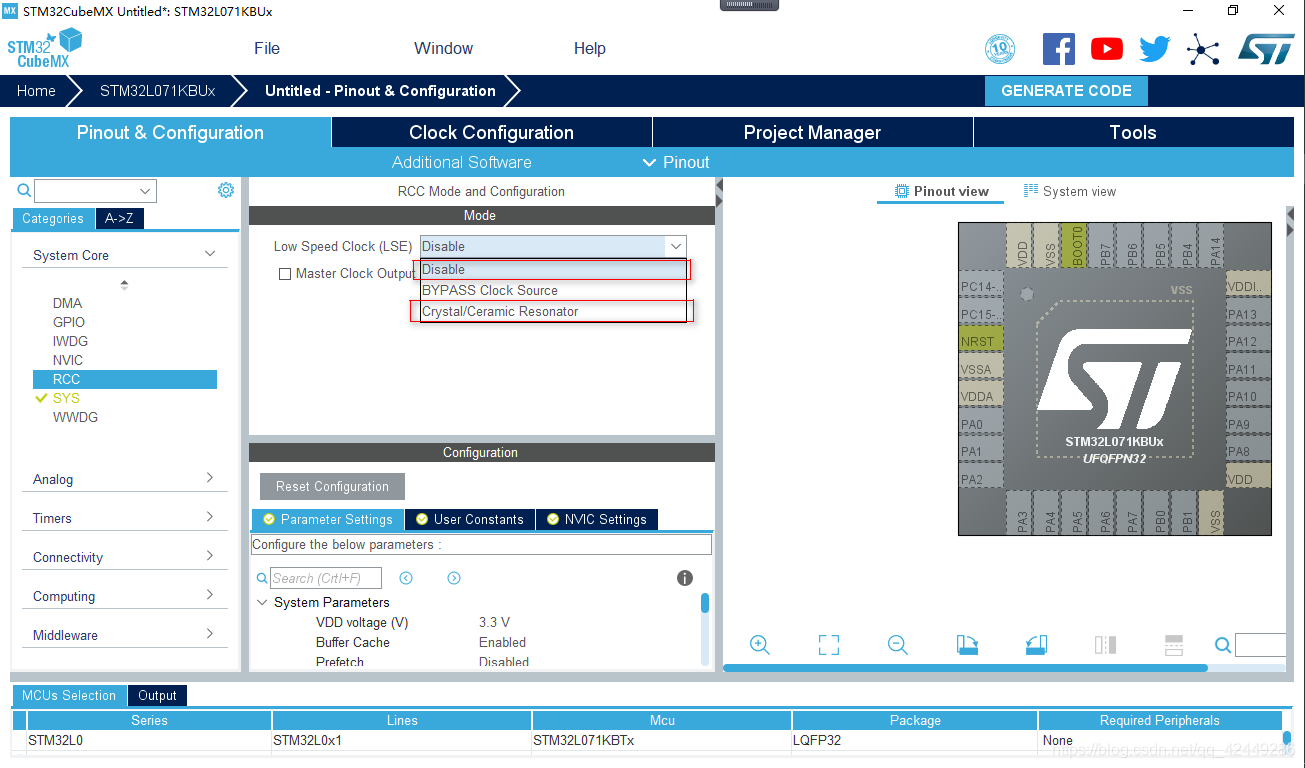Open the YouTube channel icon
Image resolution: width=1305 pixels, height=768 pixels.
[1106, 48]
